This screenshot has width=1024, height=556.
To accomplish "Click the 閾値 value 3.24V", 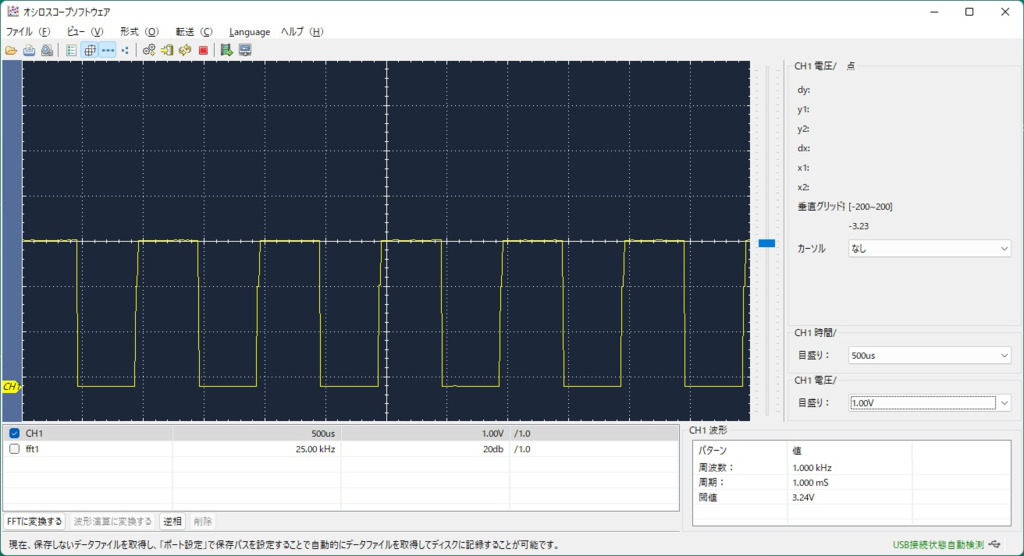I will click(x=803, y=497).
